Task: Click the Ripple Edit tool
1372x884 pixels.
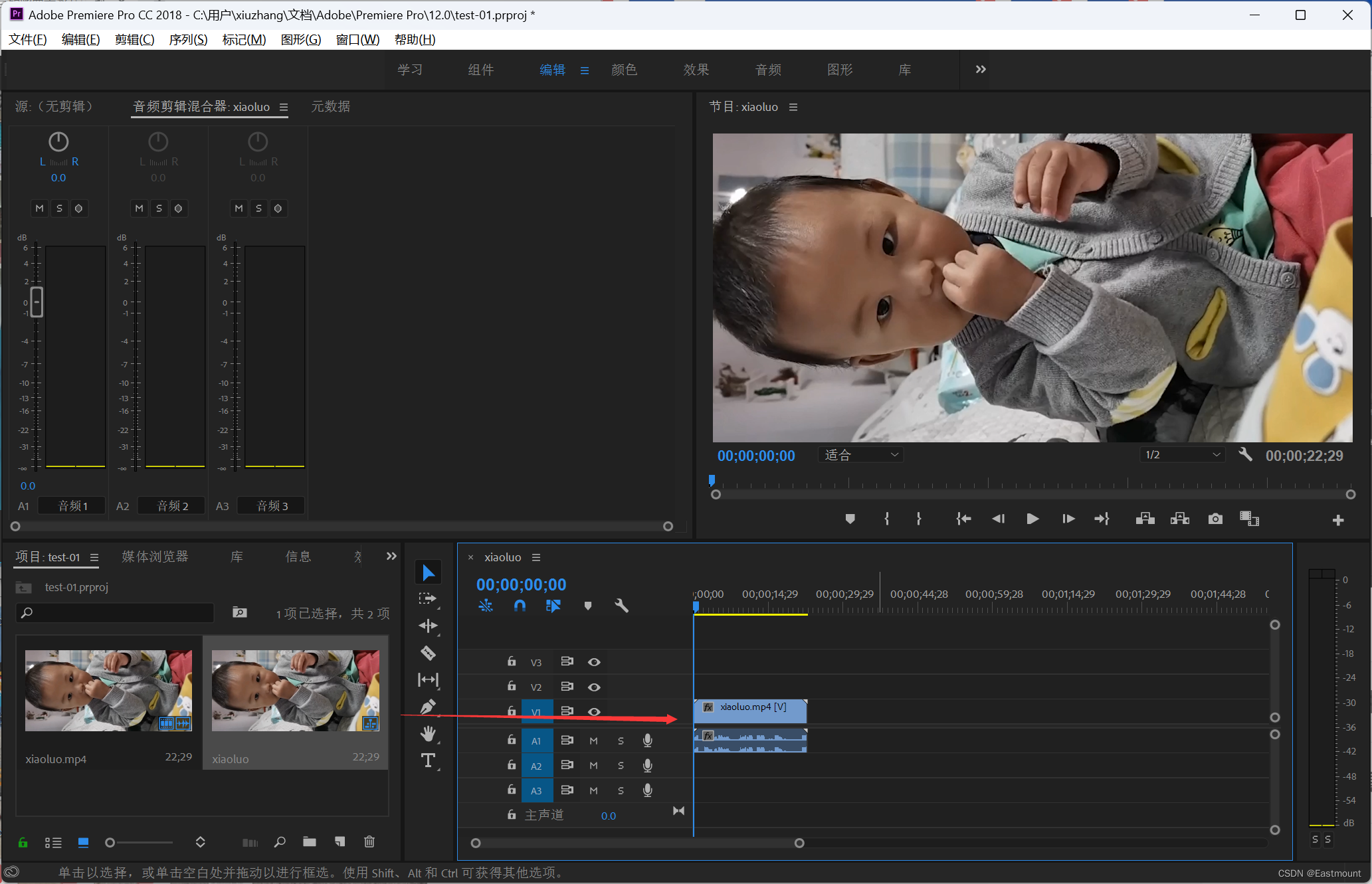Action: [x=429, y=626]
